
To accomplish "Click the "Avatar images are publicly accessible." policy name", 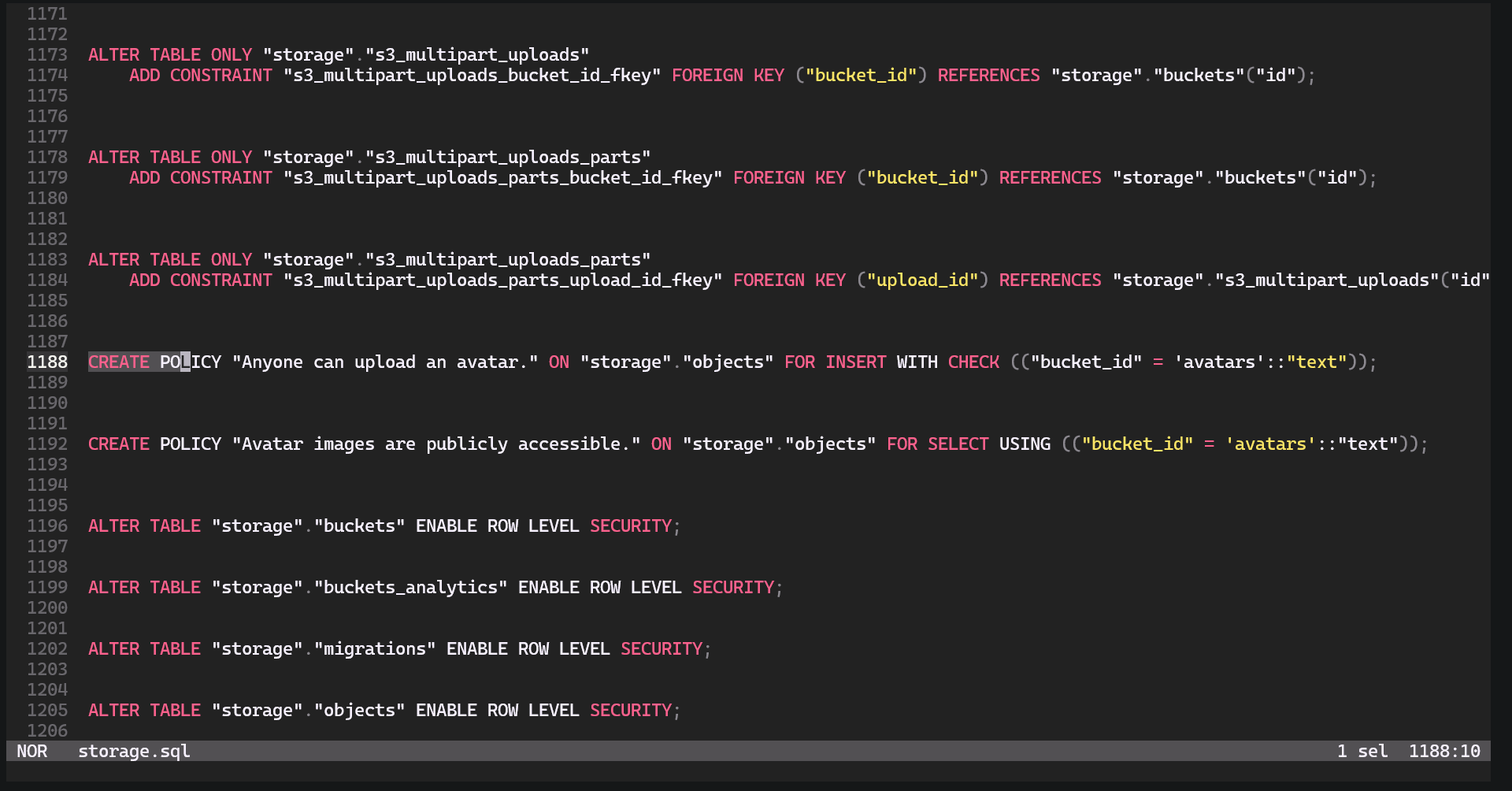I will (436, 444).
